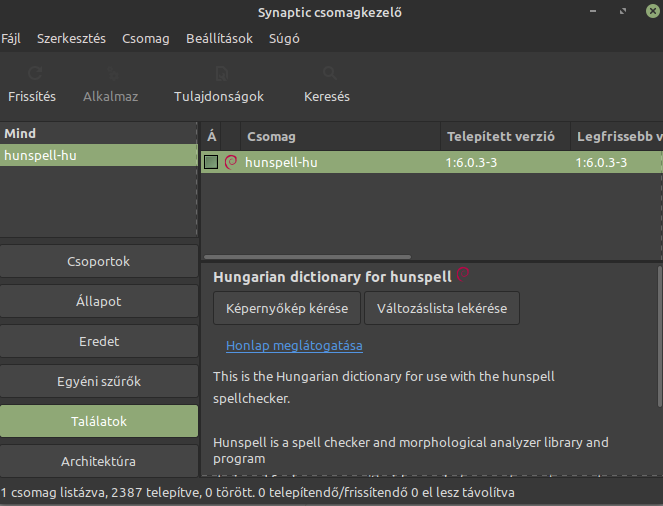
Task: Follow the Honlap meglátogatása link
Action: 294,346
